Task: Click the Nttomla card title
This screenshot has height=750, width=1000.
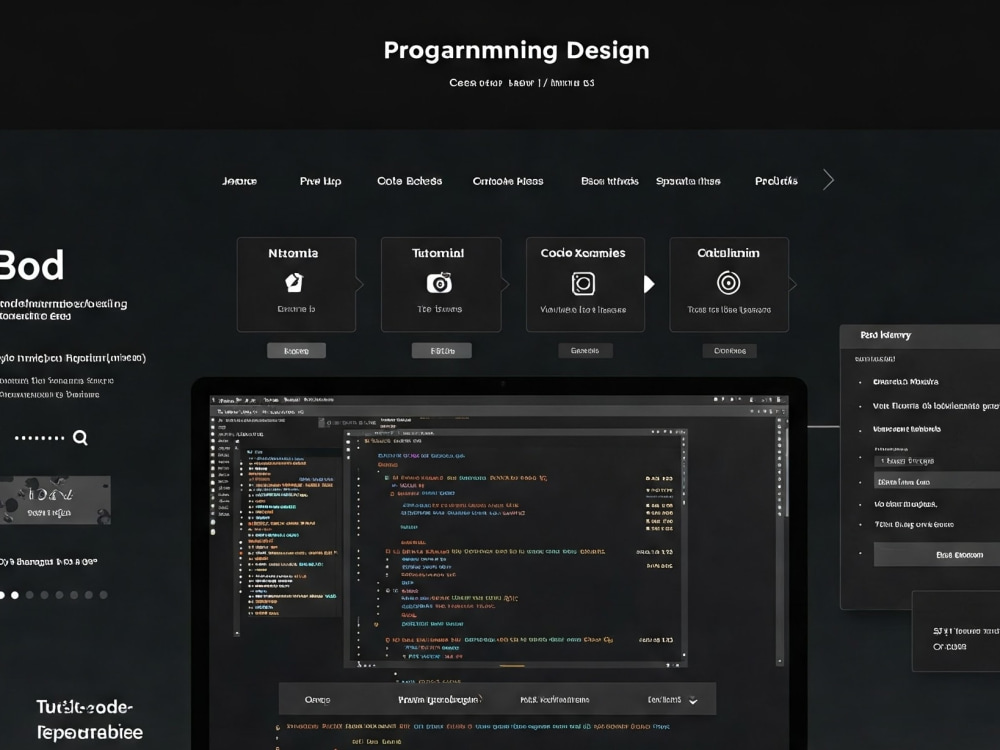Action: [x=293, y=253]
